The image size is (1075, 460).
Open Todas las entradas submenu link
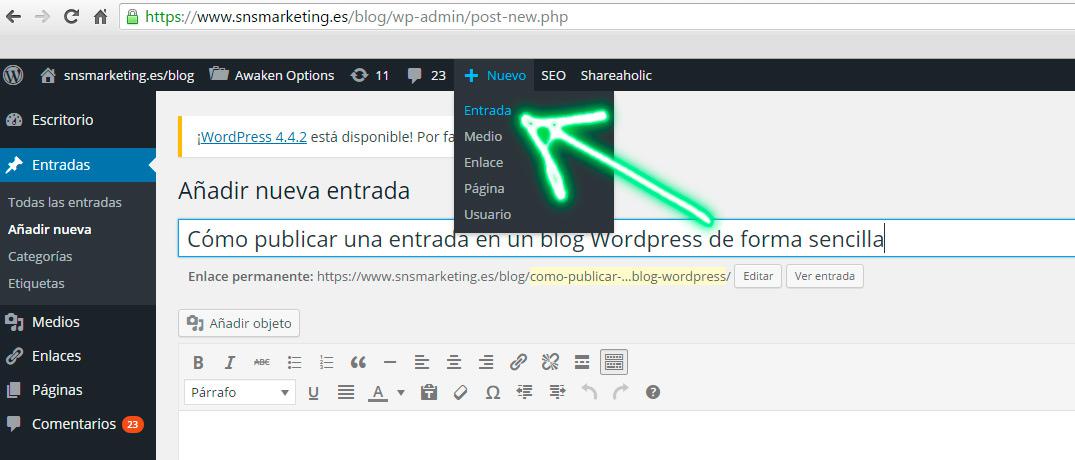point(64,202)
